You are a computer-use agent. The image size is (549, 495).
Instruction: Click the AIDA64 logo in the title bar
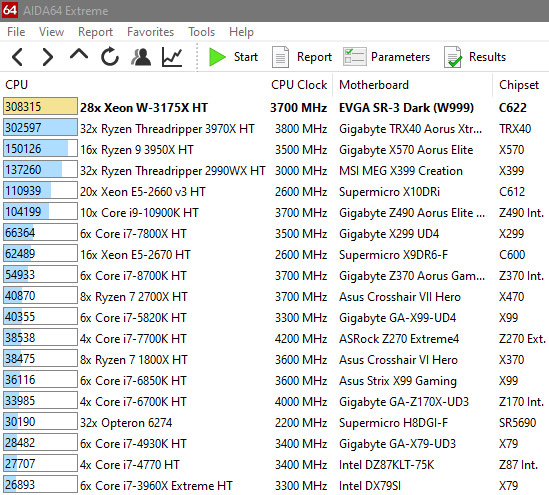pyautogui.click(x=10, y=10)
